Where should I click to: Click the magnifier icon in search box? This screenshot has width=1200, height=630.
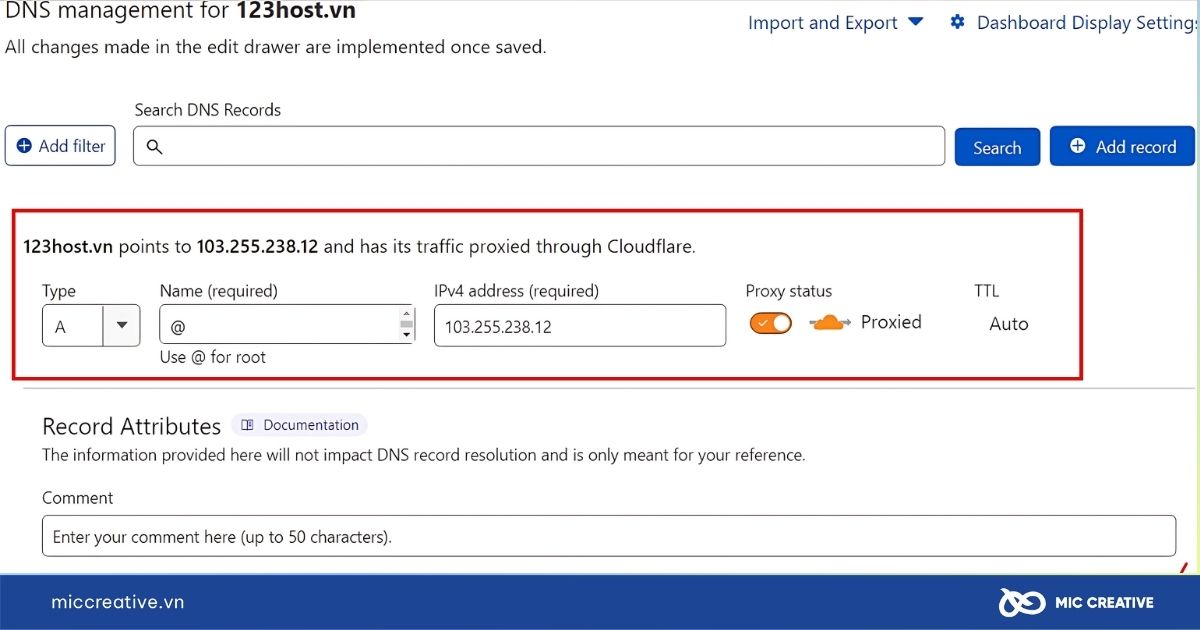pyautogui.click(x=155, y=147)
